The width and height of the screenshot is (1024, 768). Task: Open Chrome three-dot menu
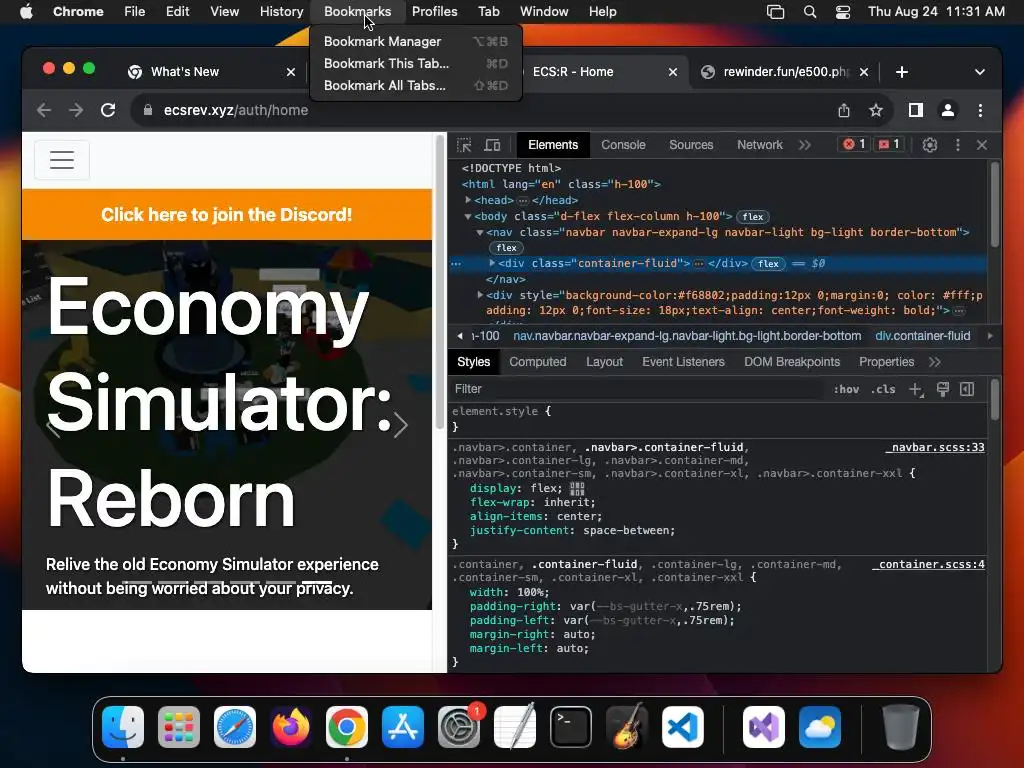[980, 110]
